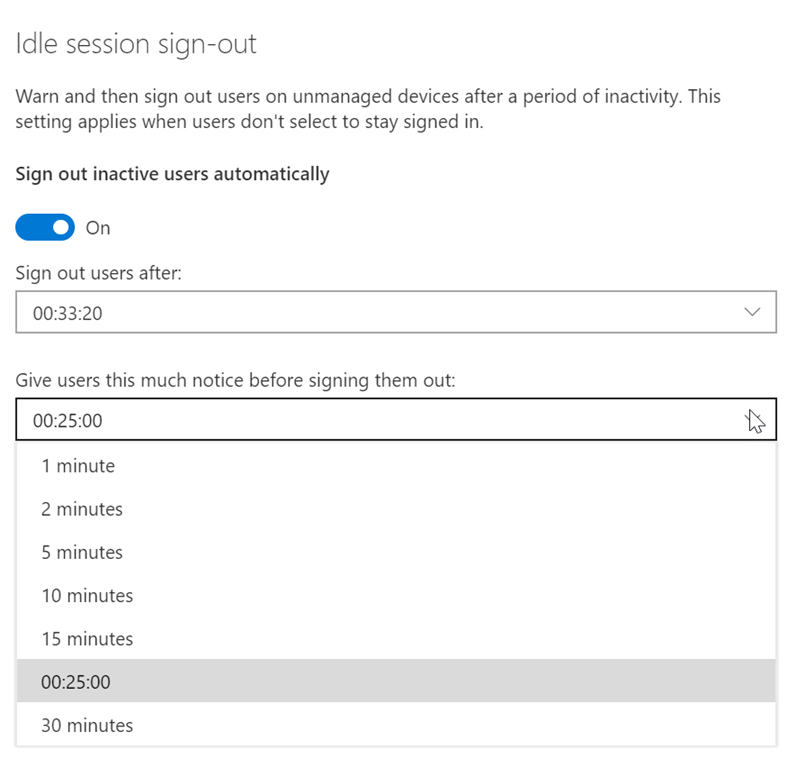Viewport: 788px width, 768px height.
Task: Click the white knob of the toggle switch
Action: (62, 228)
